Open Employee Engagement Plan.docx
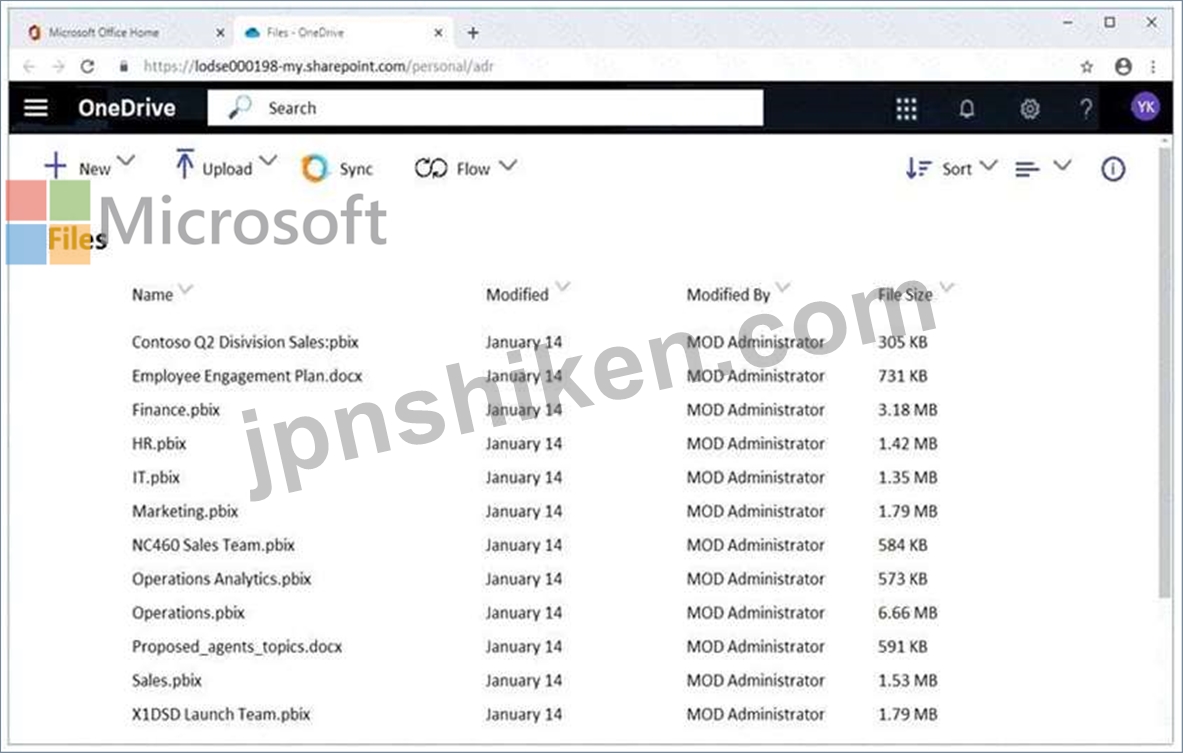The image size is (1183, 753). pyautogui.click(x=247, y=376)
